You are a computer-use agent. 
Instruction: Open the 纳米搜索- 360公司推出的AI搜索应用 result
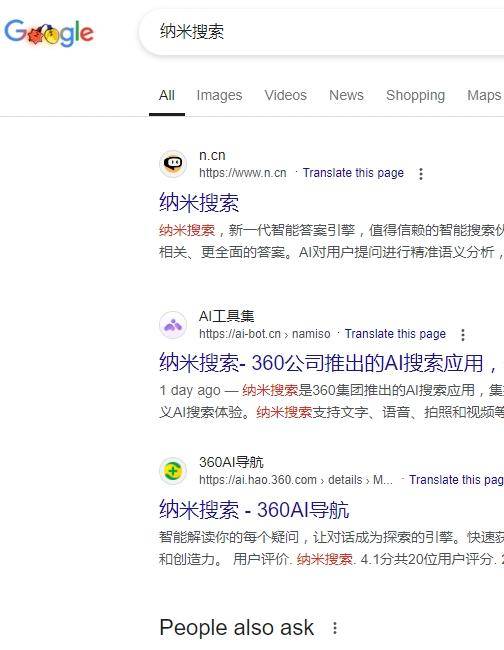click(x=328, y=363)
